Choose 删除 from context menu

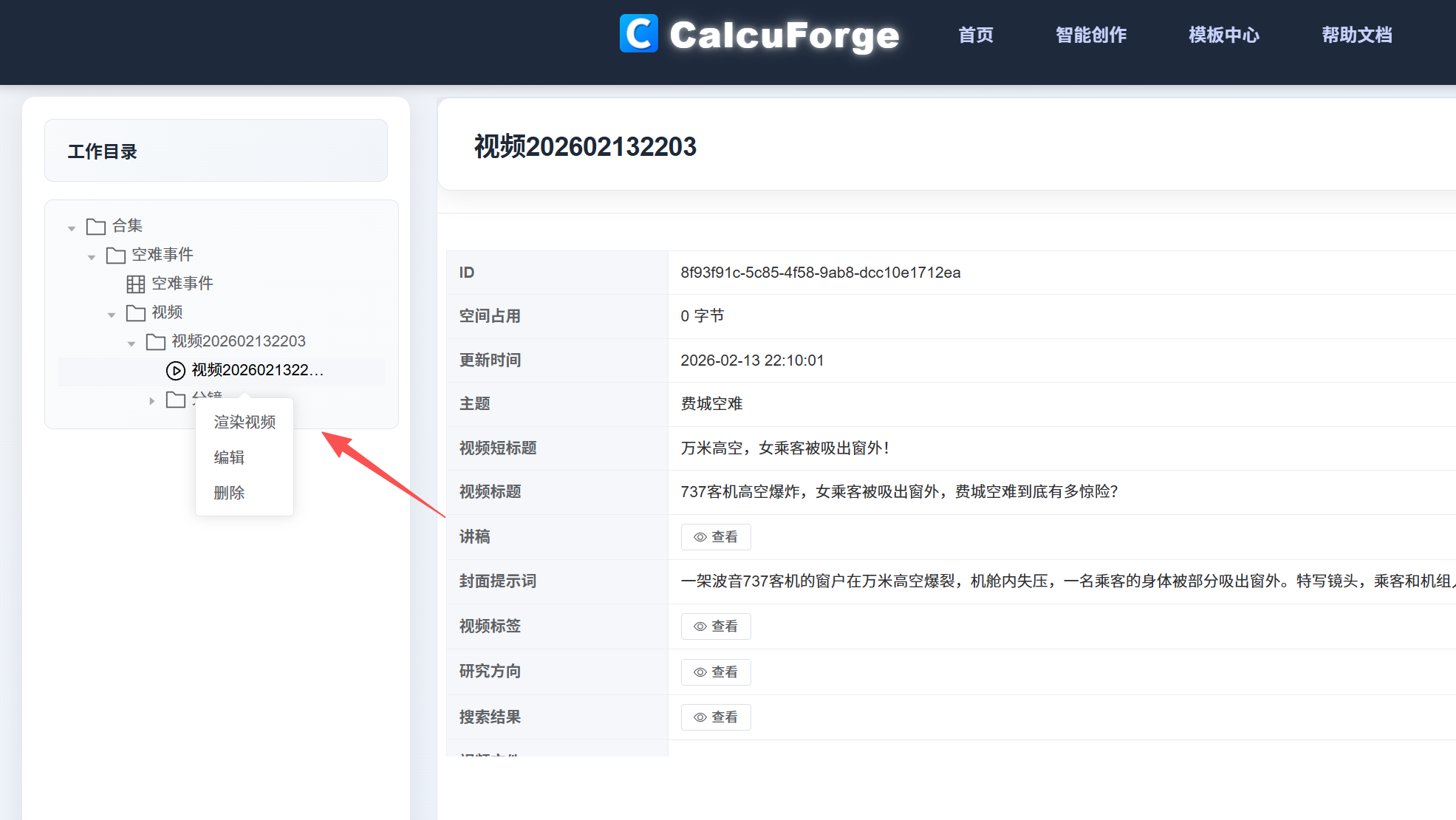pos(229,493)
